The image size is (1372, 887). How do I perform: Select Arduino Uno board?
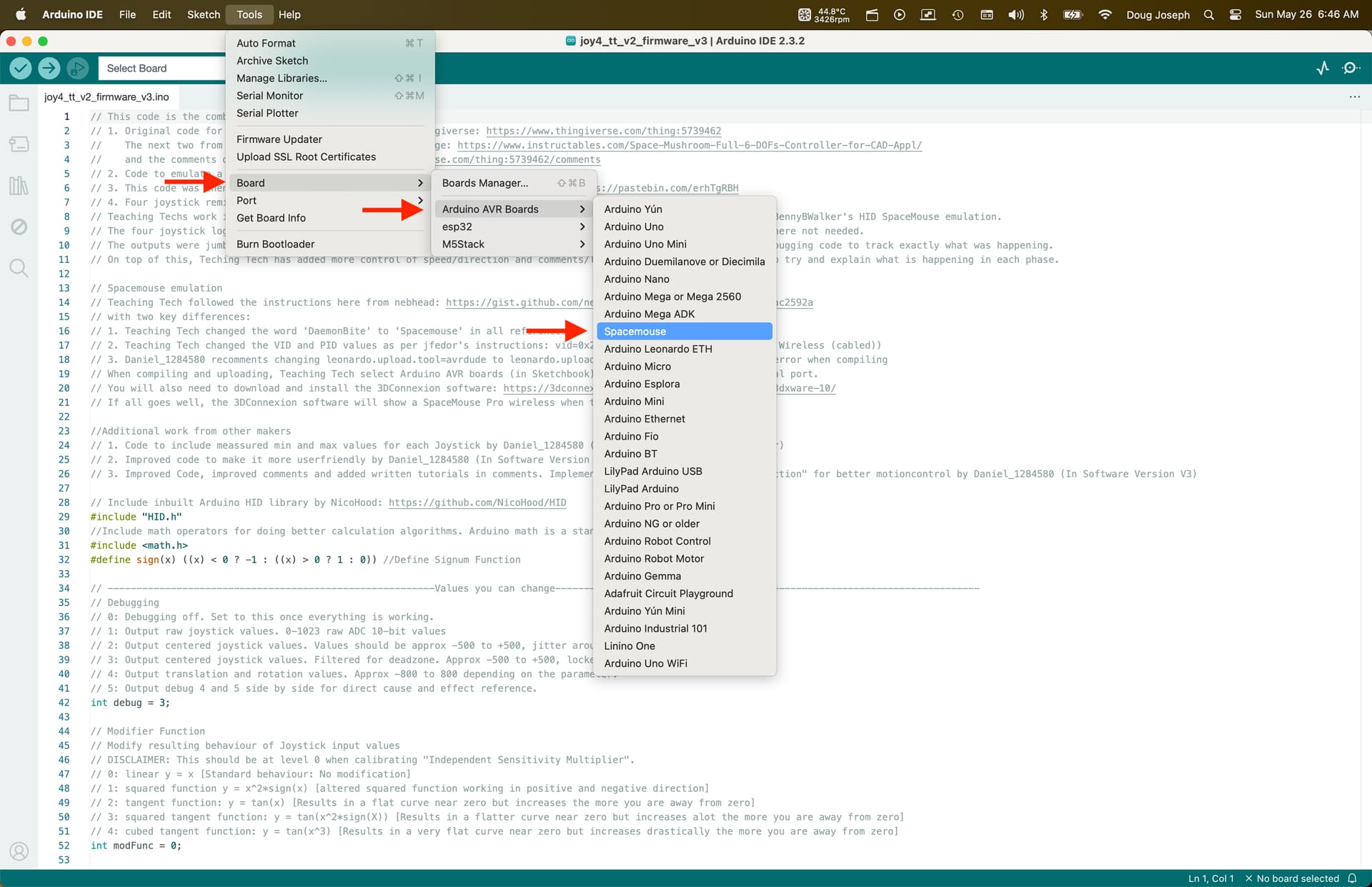pyautogui.click(x=684, y=227)
